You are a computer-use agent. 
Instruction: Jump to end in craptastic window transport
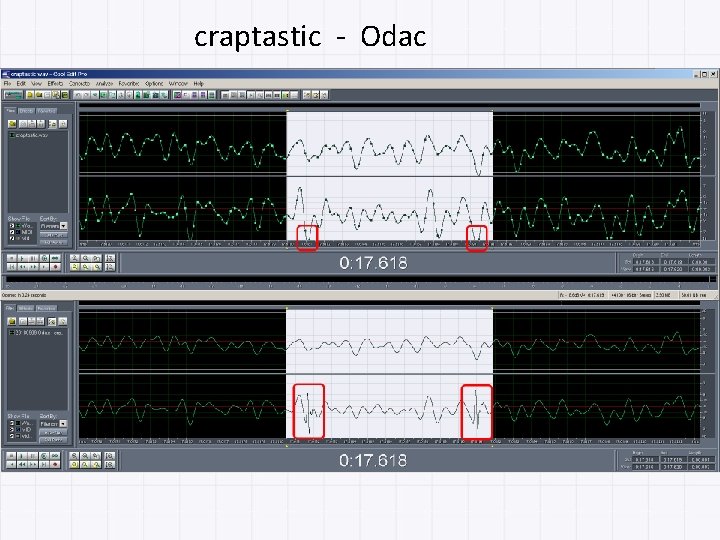(44, 267)
